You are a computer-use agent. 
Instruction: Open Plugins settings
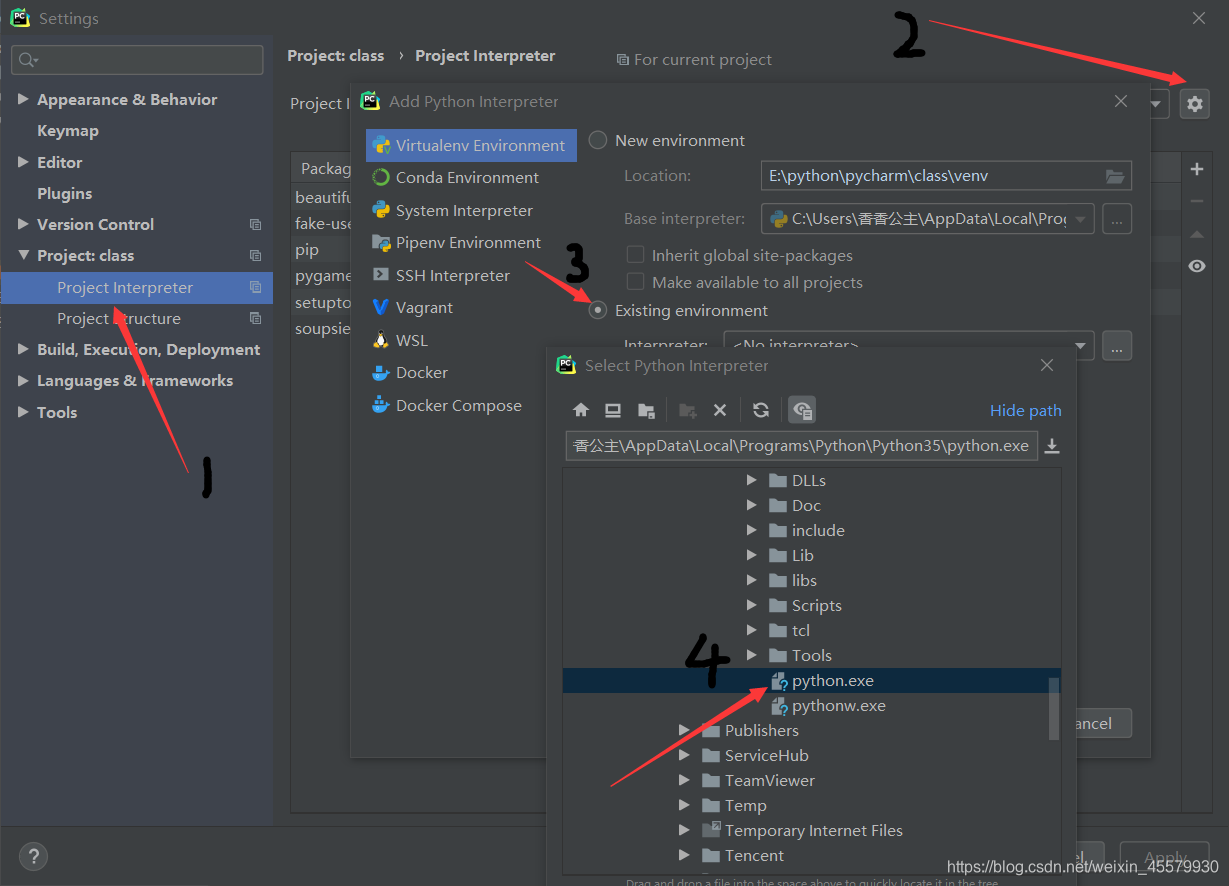(65, 194)
